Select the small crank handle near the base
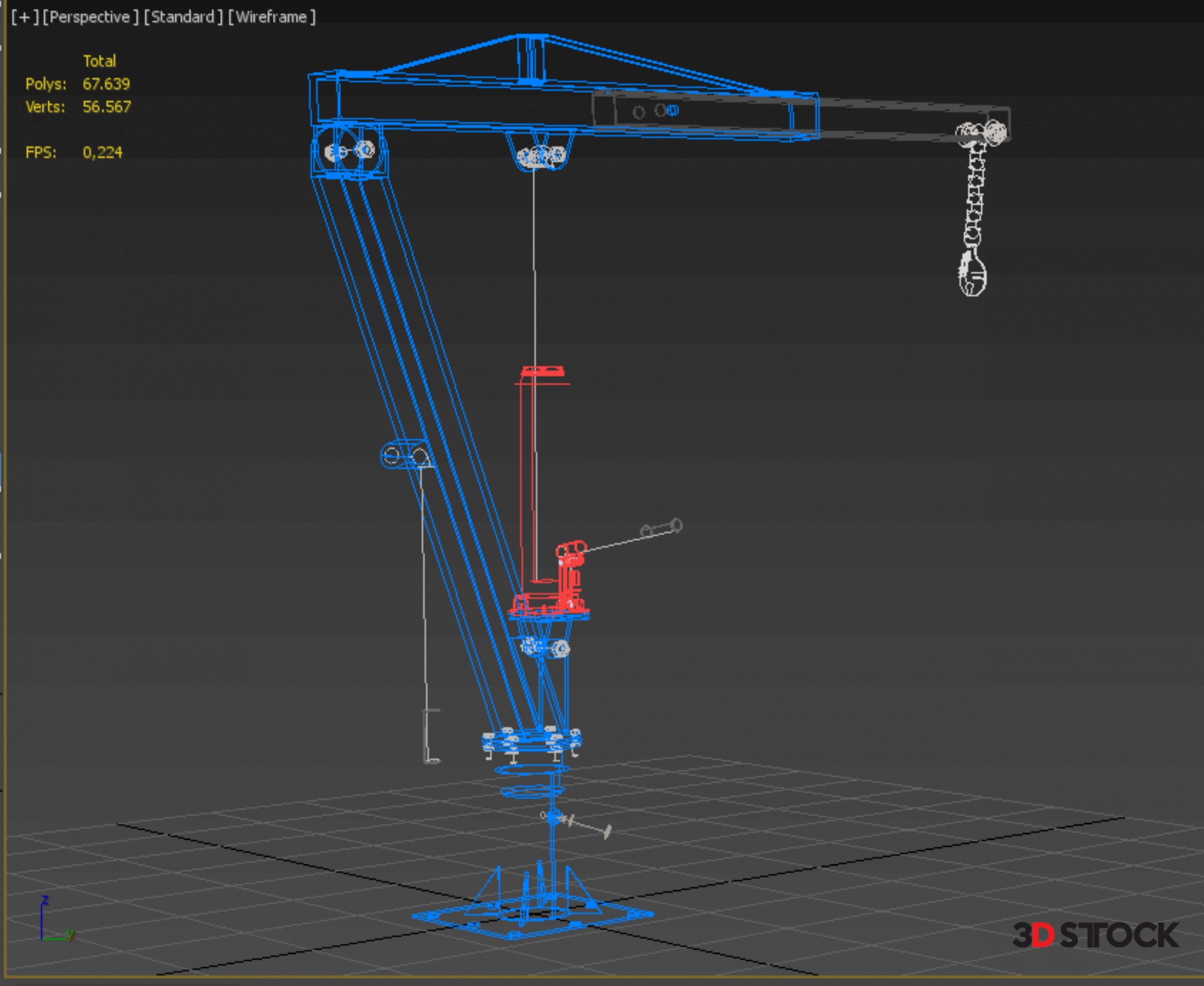 [x=583, y=824]
